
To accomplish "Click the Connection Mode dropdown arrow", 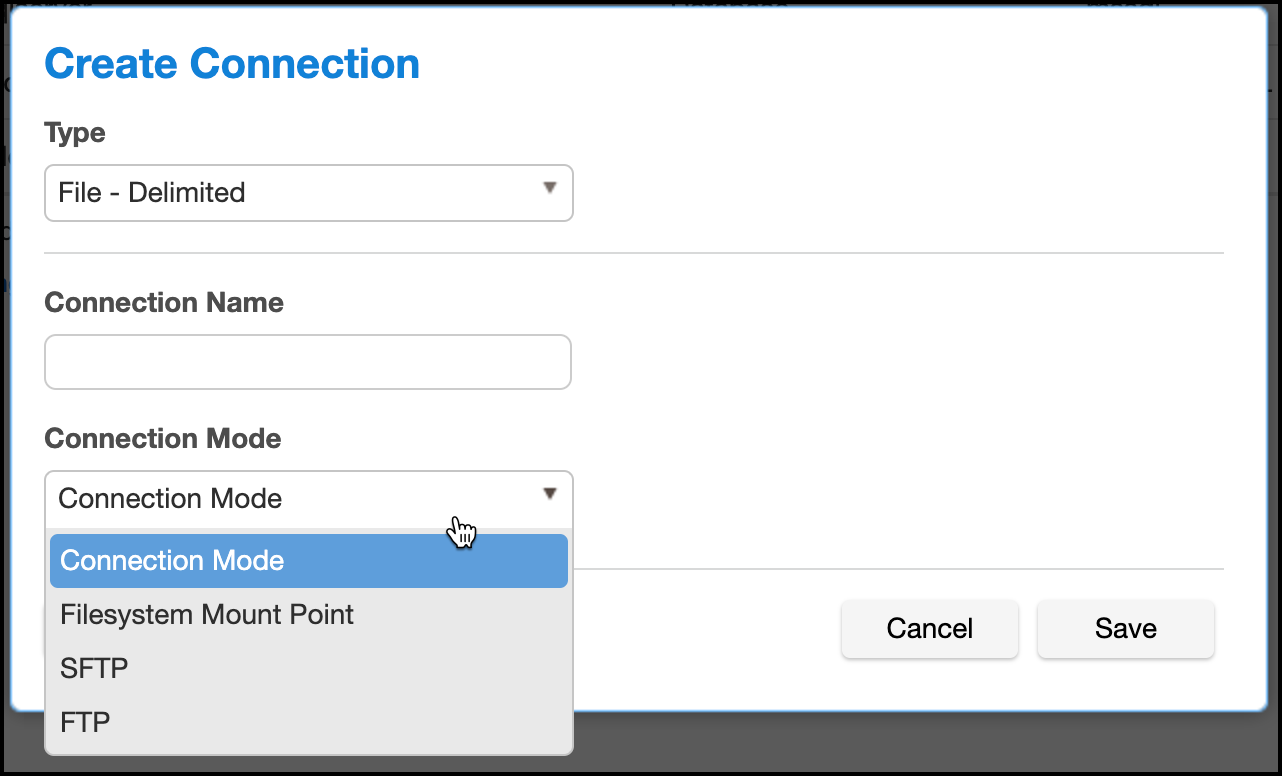I will pos(549,494).
